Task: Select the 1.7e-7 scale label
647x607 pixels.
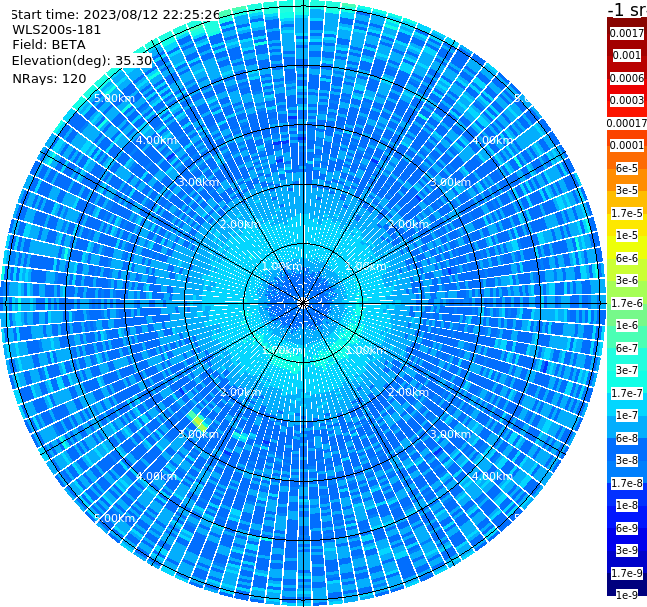Action: point(627,393)
